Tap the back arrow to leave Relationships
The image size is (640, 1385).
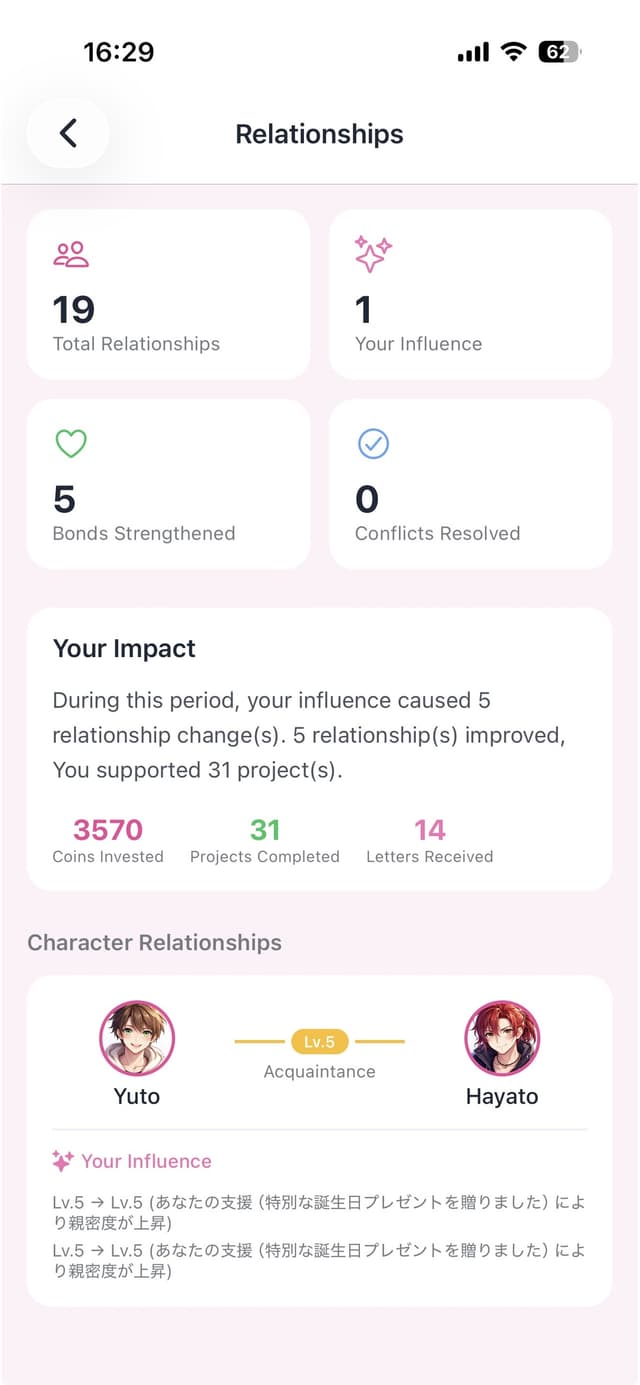click(67, 133)
